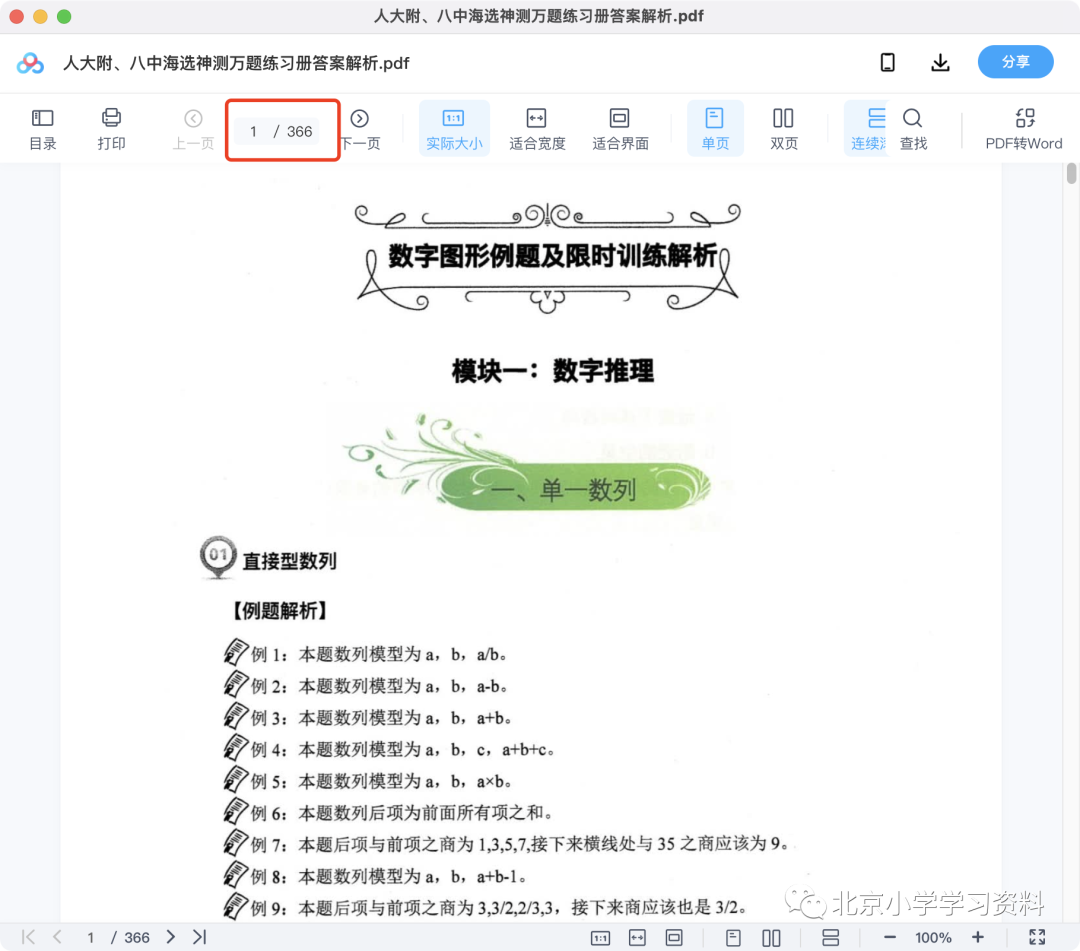Click heading 模块一：数字推理
Image resolution: width=1080 pixels, height=951 pixels.
tap(552, 371)
